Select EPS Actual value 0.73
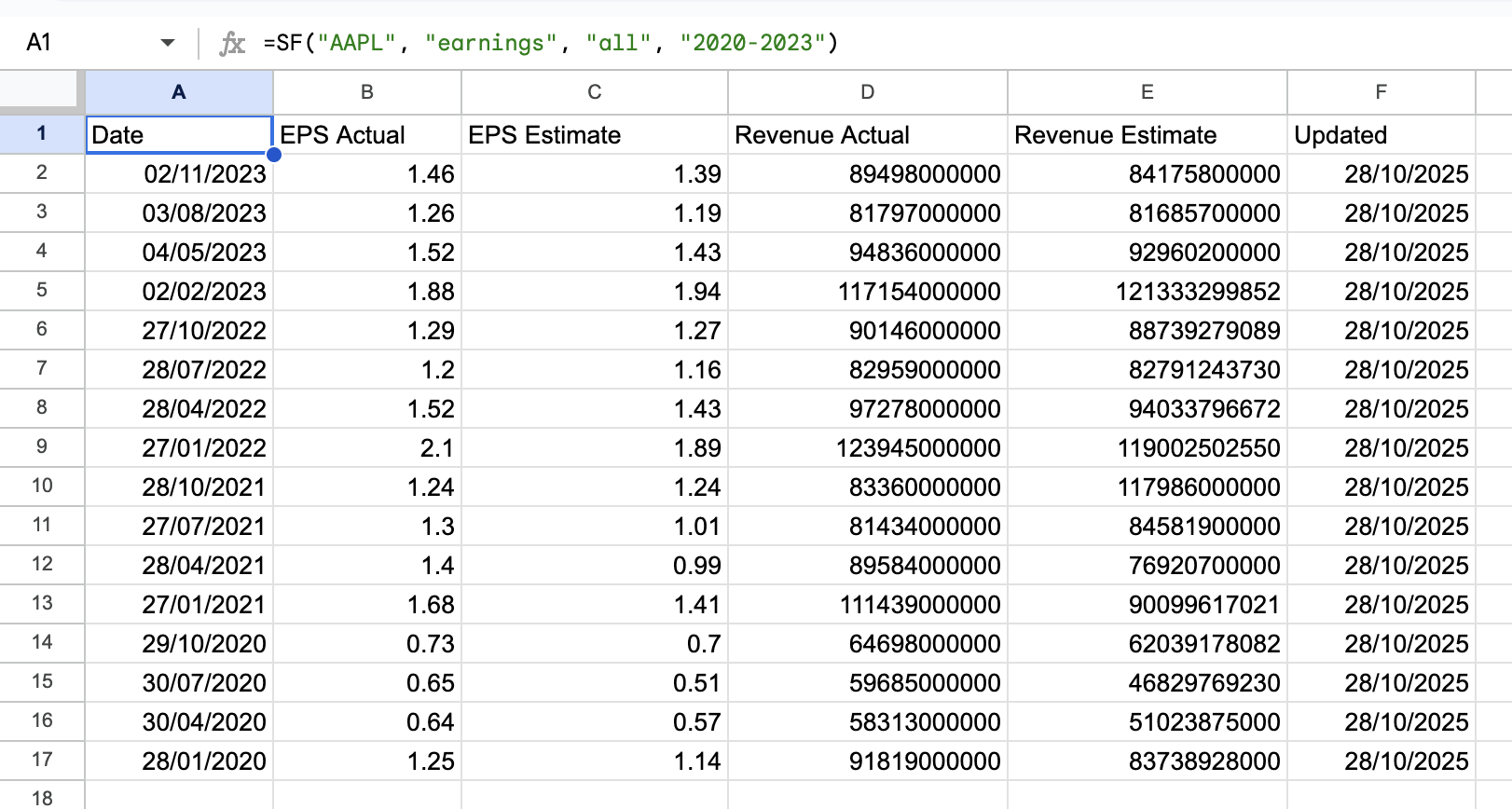Image resolution: width=1512 pixels, height=809 pixels. click(367, 643)
